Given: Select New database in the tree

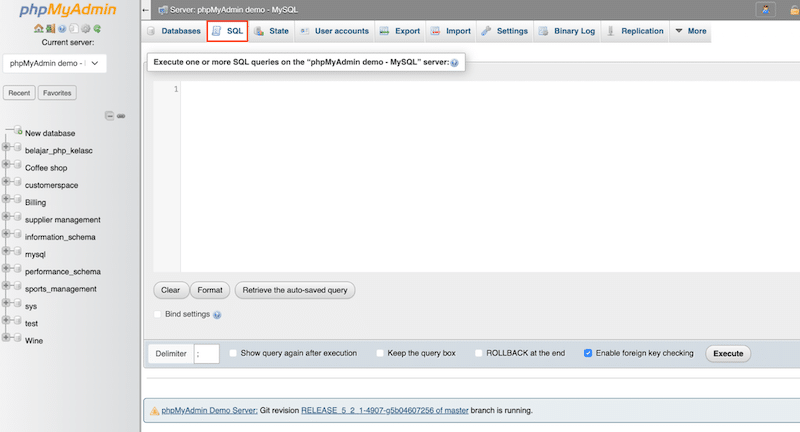Looking at the screenshot, I should tap(50, 133).
